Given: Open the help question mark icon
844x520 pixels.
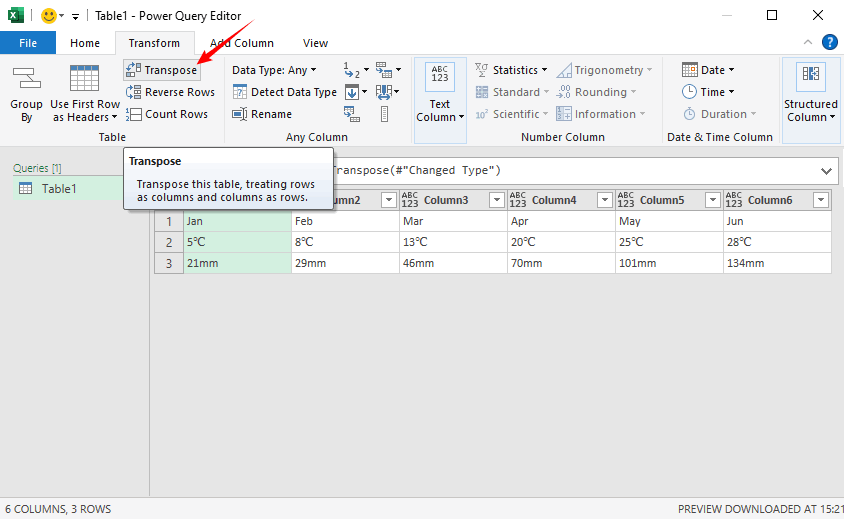Looking at the screenshot, I should pyautogui.click(x=829, y=42).
